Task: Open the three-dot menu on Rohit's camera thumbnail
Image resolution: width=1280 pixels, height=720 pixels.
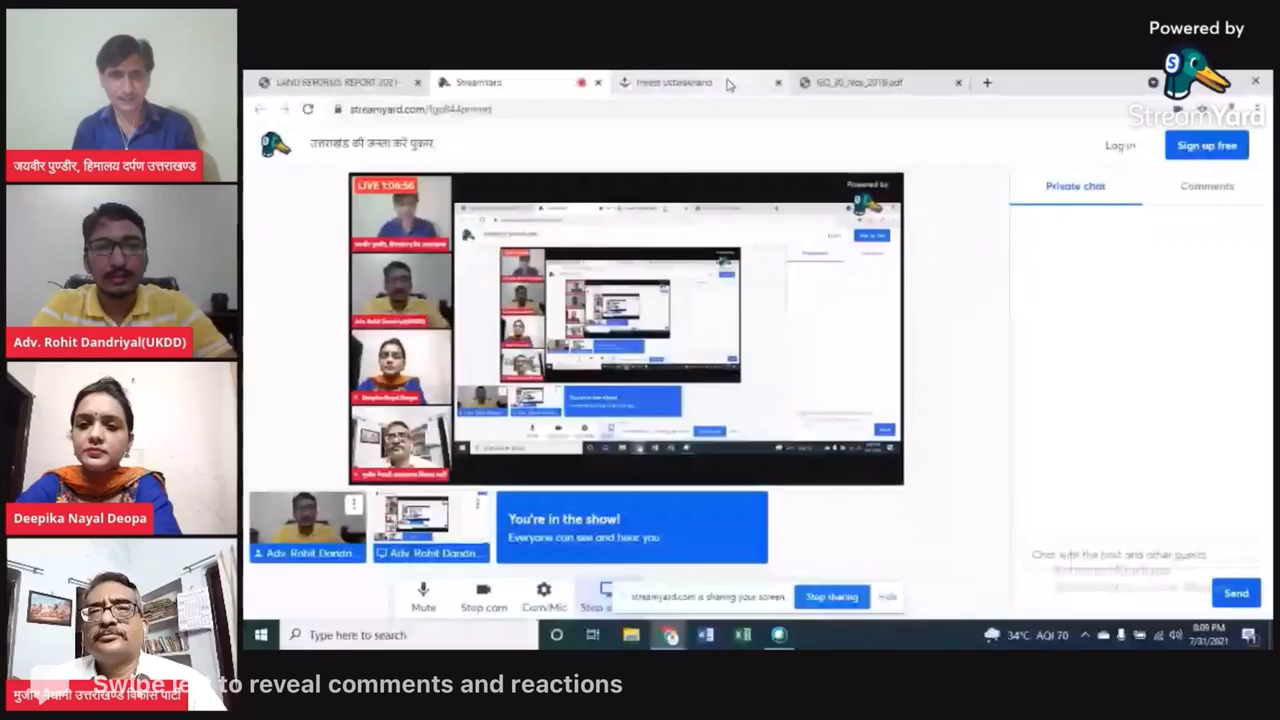Action: point(353,505)
